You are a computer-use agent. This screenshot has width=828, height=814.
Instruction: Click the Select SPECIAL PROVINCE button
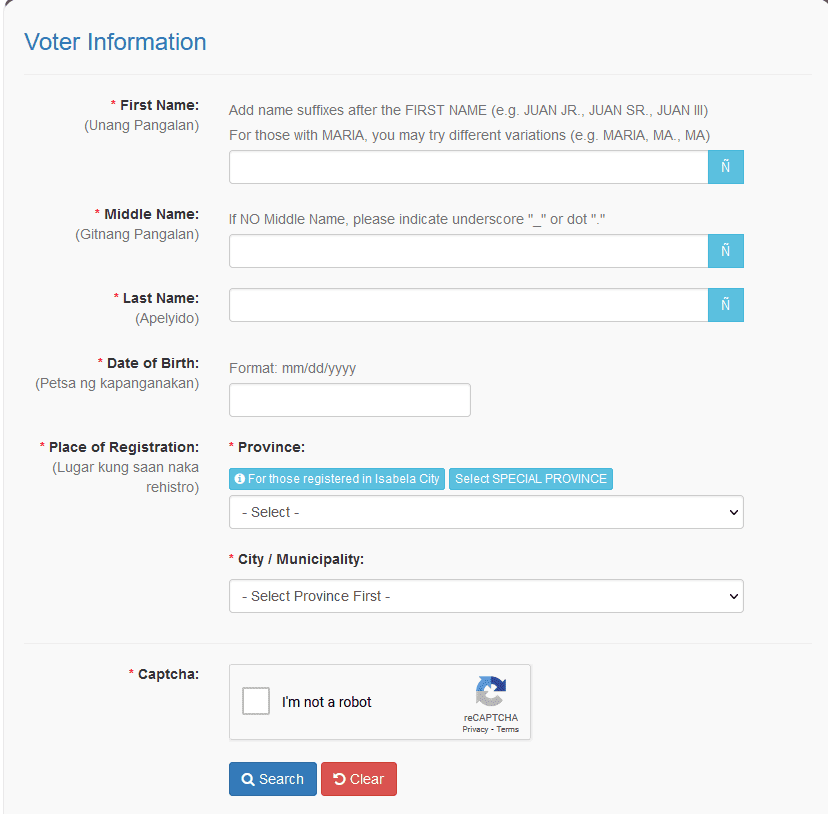point(531,479)
